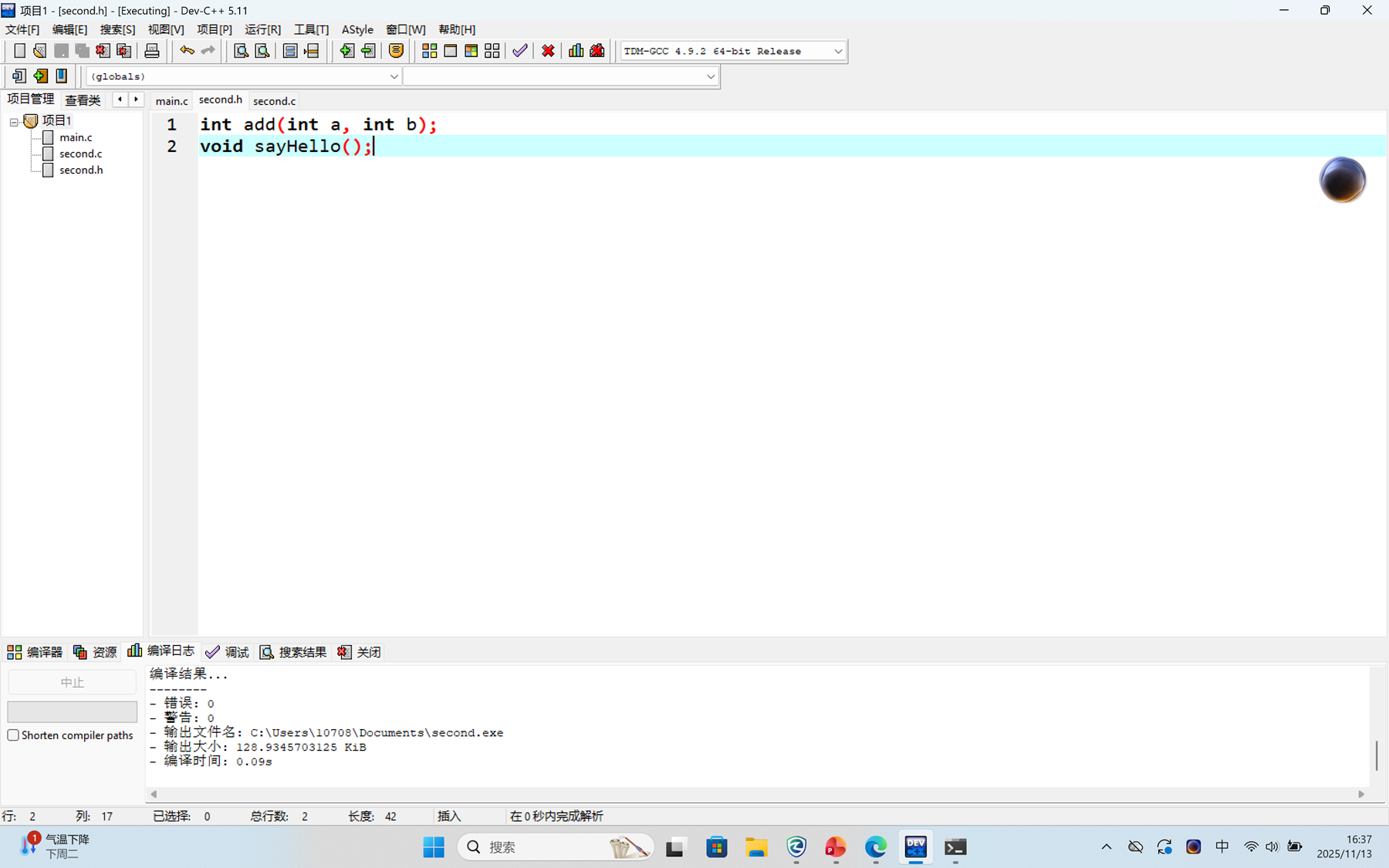The height and width of the screenshot is (868, 1389).
Task: Open the 帮助[H] menu
Action: (457, 29)
